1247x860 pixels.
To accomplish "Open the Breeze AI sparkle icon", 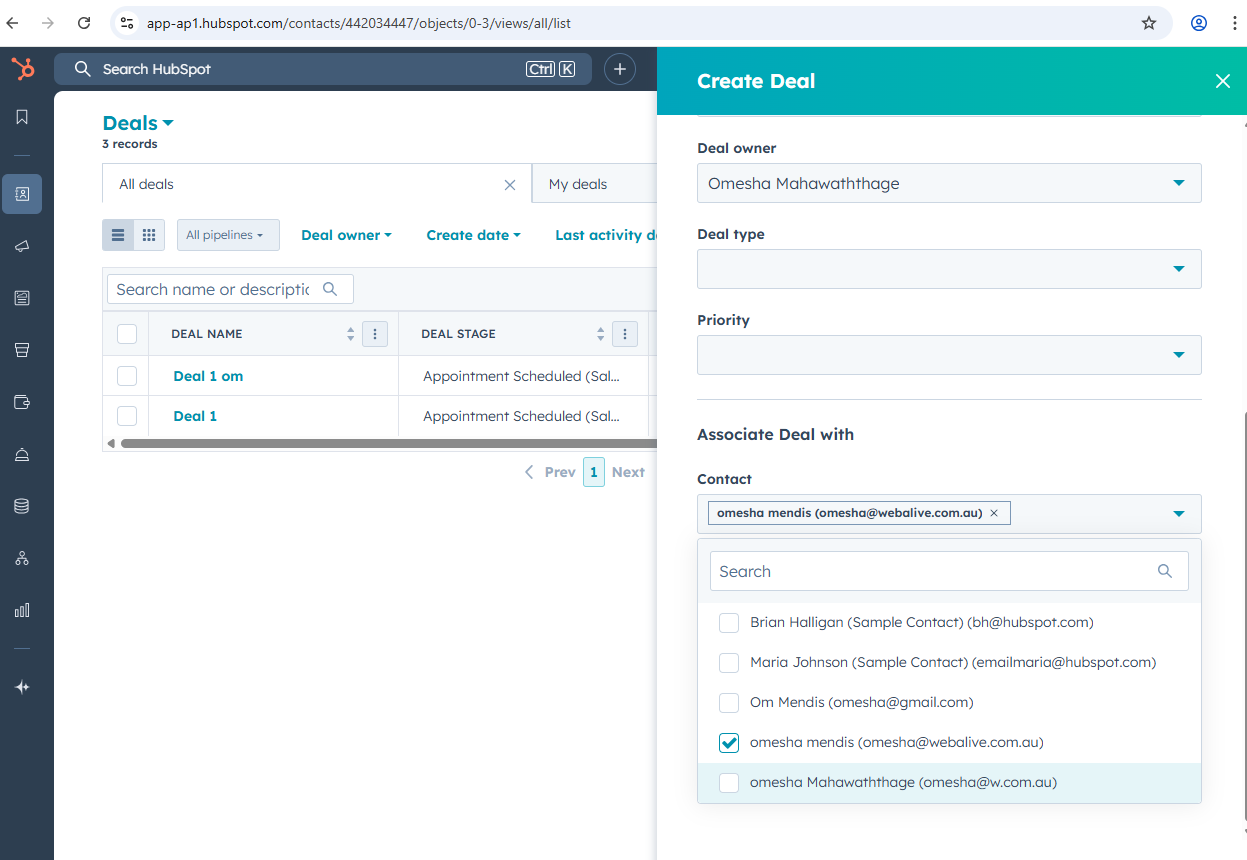I will pyautogui.click(x=22, y=687).
